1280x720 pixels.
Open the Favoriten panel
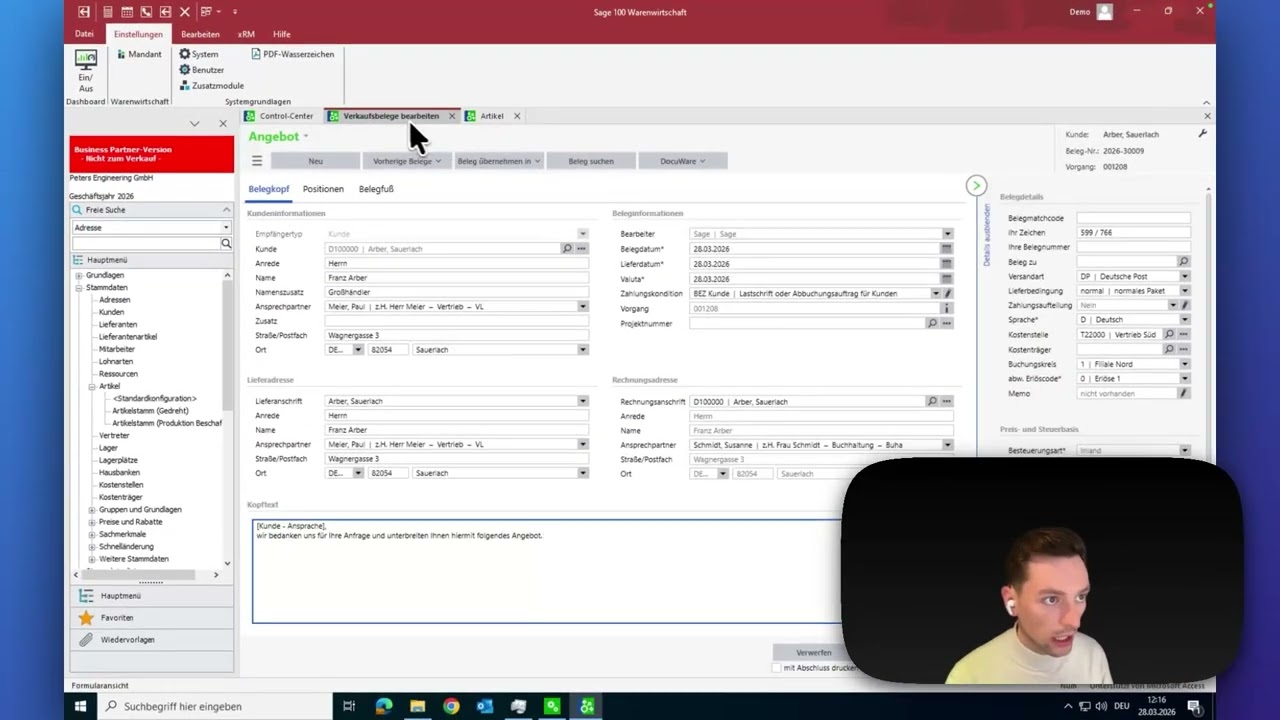click(151, 618)
